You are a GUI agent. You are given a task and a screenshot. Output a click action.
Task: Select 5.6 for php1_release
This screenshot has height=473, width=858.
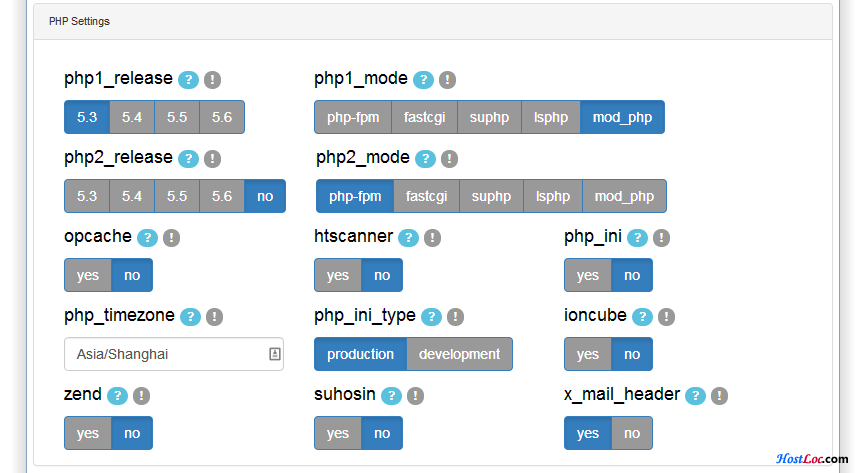(x=222, y=117)
